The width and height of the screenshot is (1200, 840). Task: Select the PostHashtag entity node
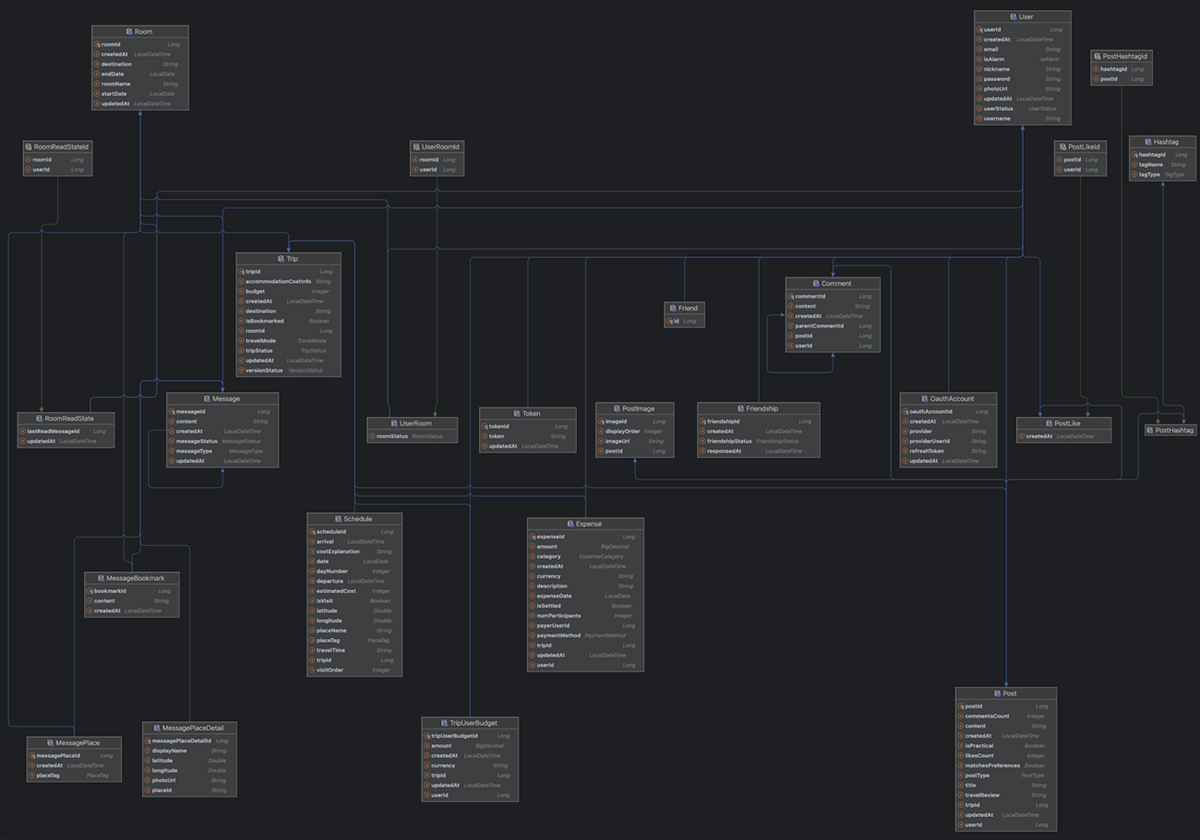tap(1169, 430)
